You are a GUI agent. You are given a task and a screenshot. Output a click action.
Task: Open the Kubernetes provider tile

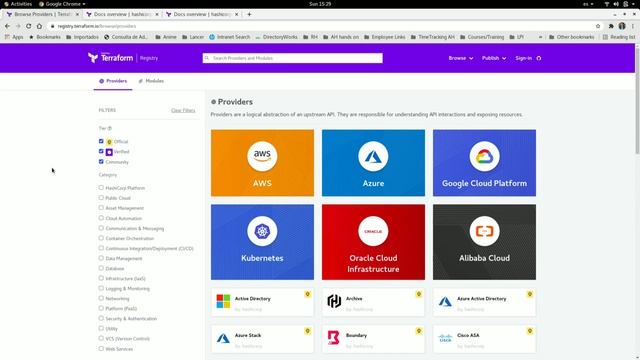(262, 242)
